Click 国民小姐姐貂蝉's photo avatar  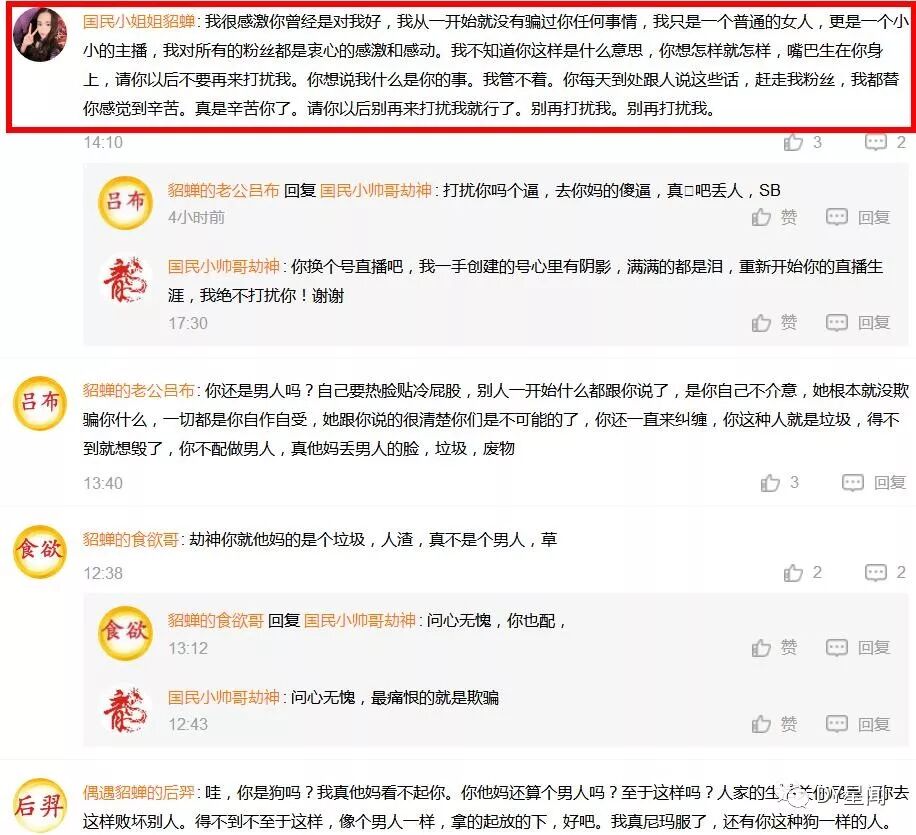[40, 34]
